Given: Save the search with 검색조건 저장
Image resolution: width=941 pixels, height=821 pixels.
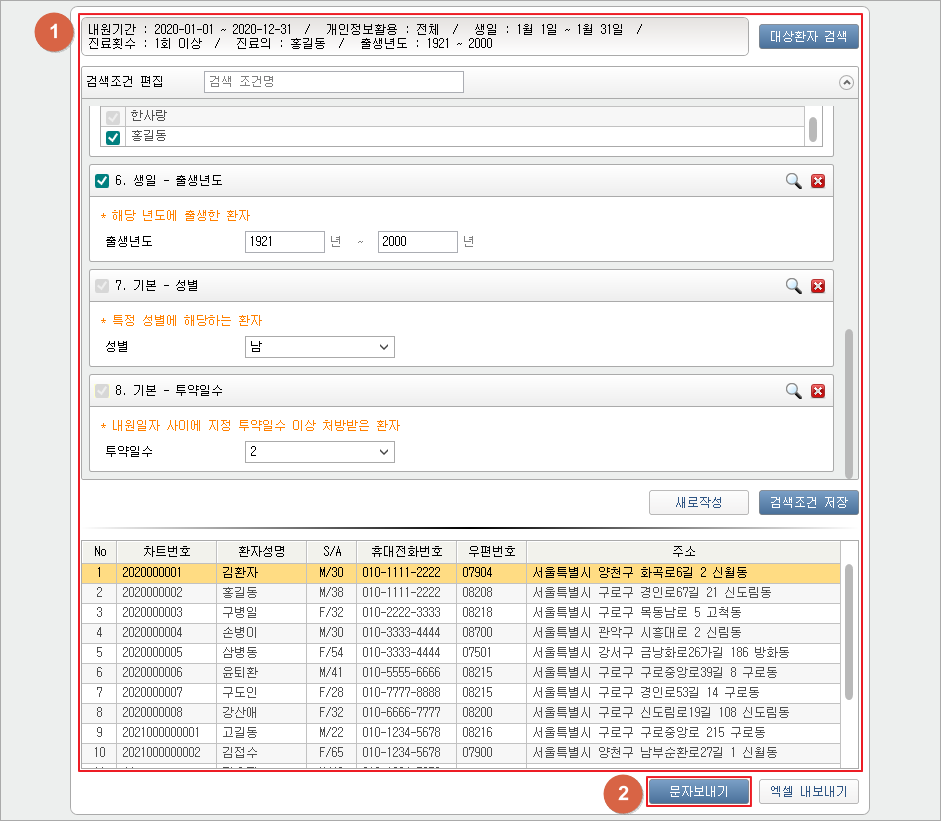Looking at the screenshot, I should click(808, 502).
